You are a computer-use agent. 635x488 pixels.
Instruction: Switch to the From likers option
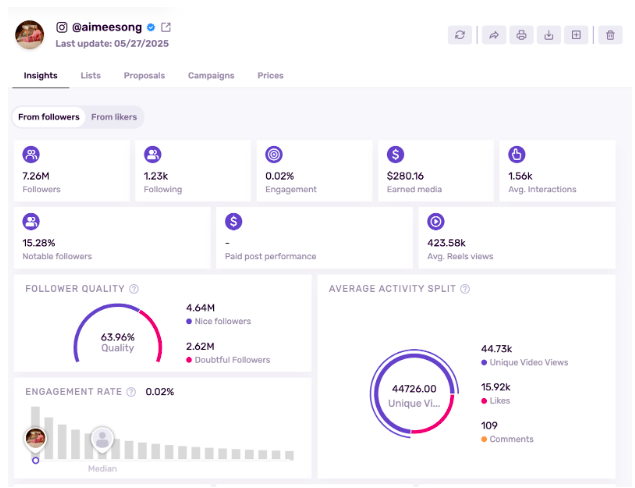point(114,117)
